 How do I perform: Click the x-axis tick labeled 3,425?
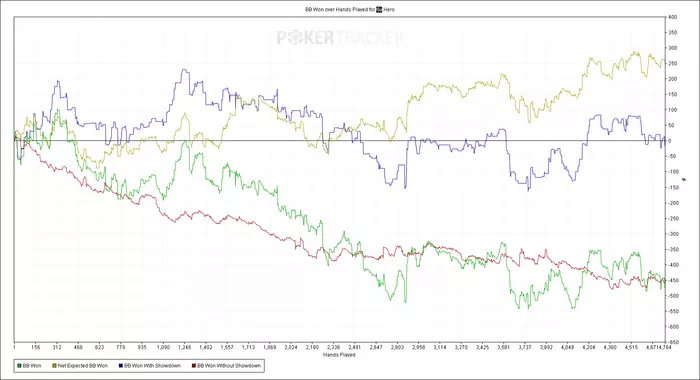(483, 347)
